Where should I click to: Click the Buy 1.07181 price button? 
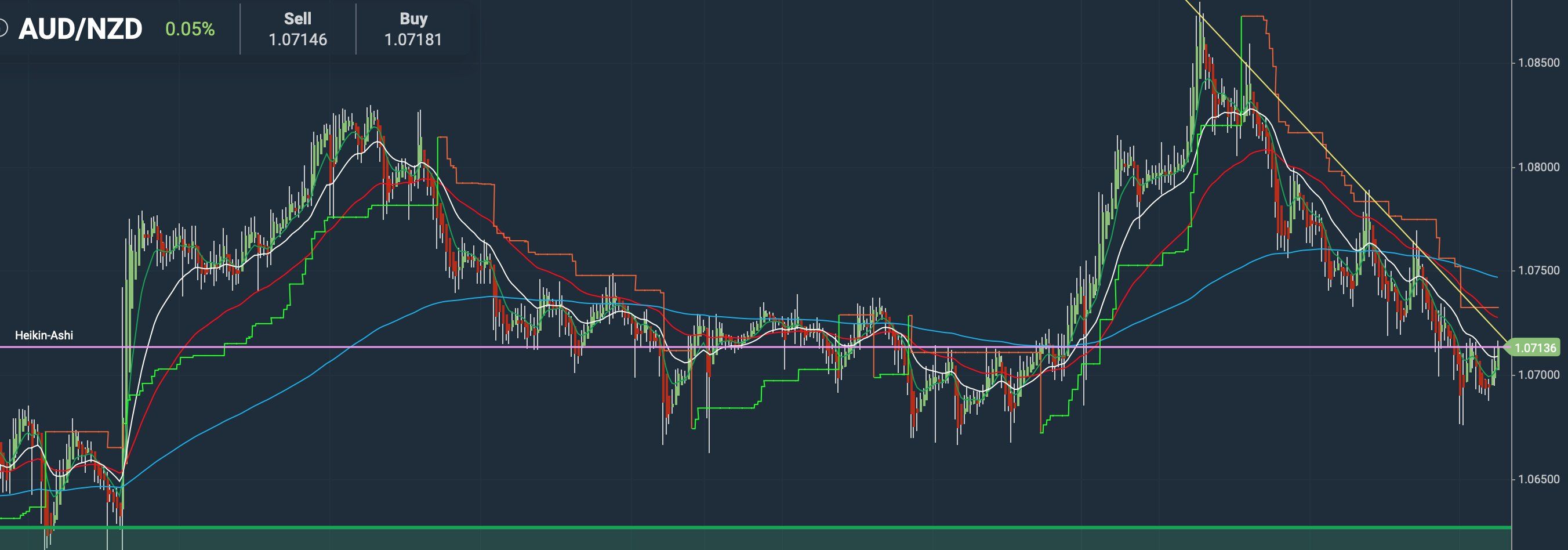[x=413, y=28]
